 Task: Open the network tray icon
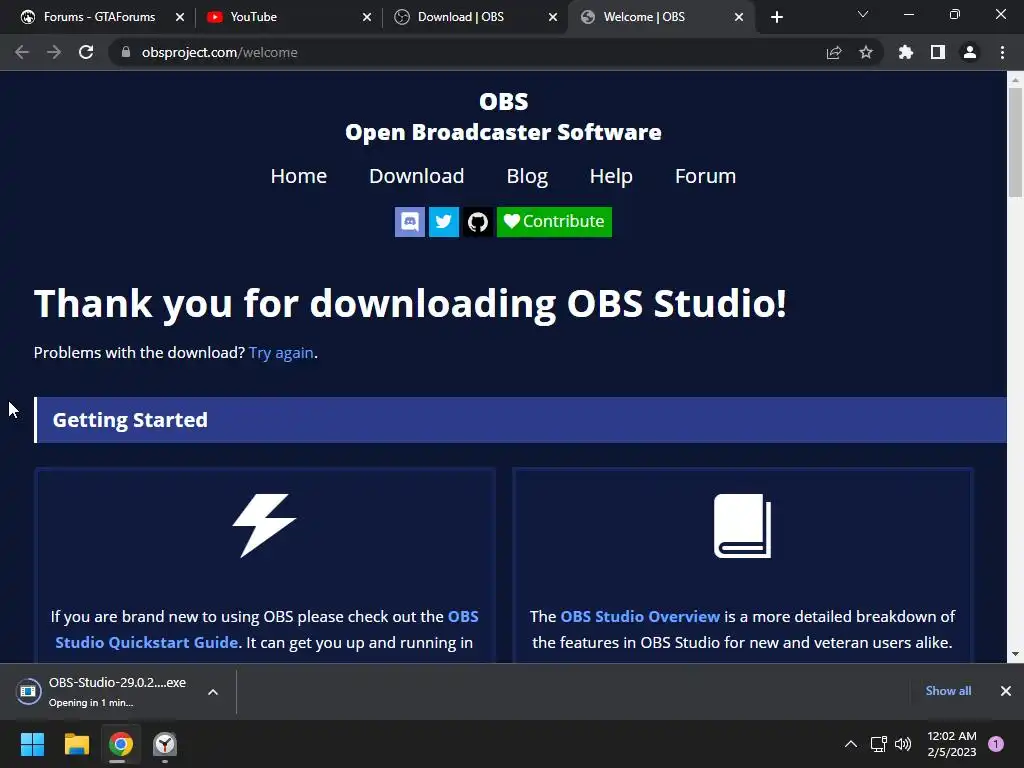point(878,744)
